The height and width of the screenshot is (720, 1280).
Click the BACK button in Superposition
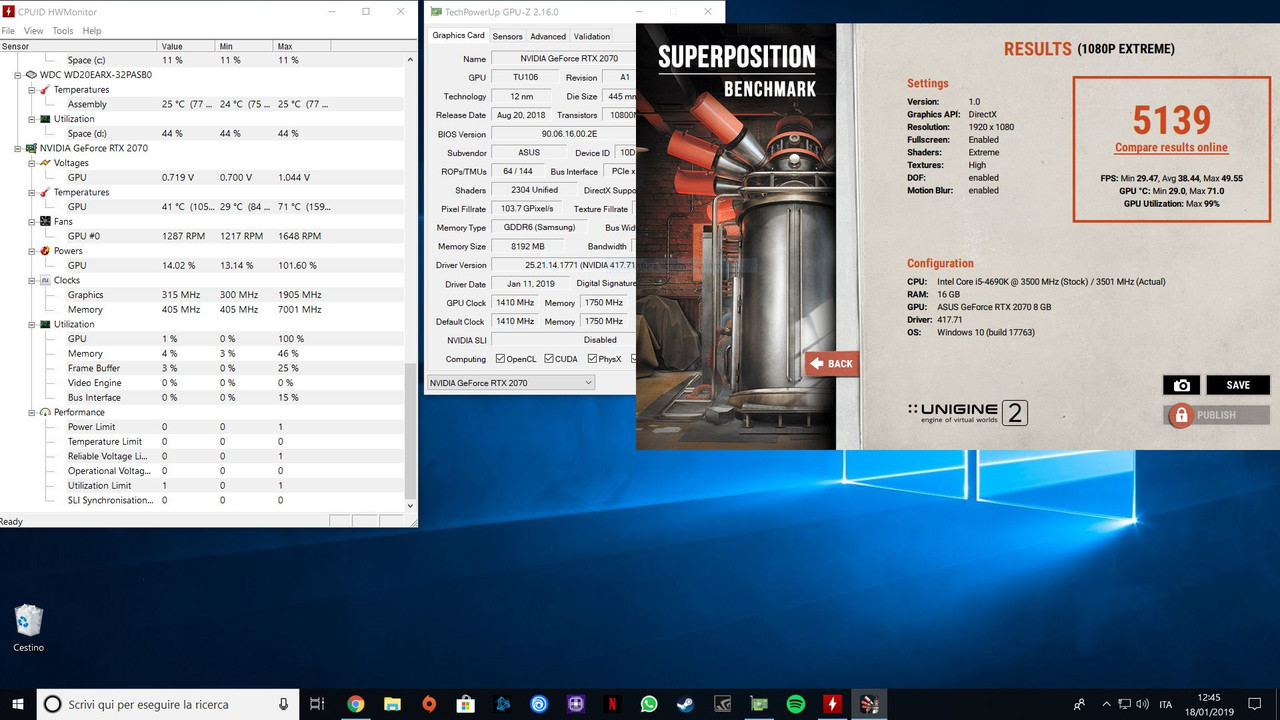(832, 363)
